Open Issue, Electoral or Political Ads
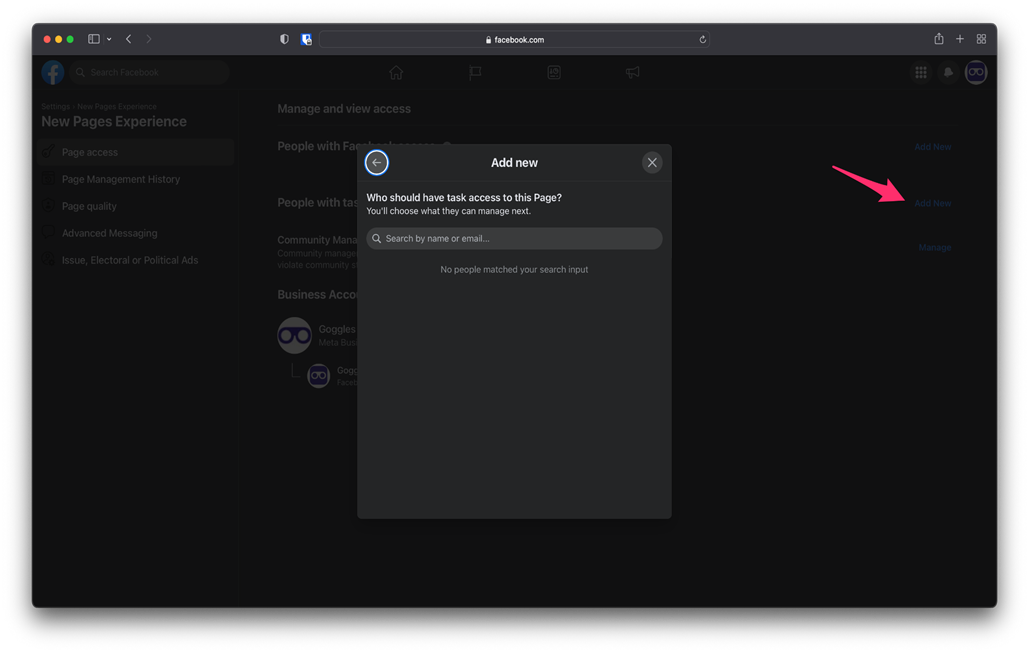This screenshot has width=1029, height=653. (130, 260)
